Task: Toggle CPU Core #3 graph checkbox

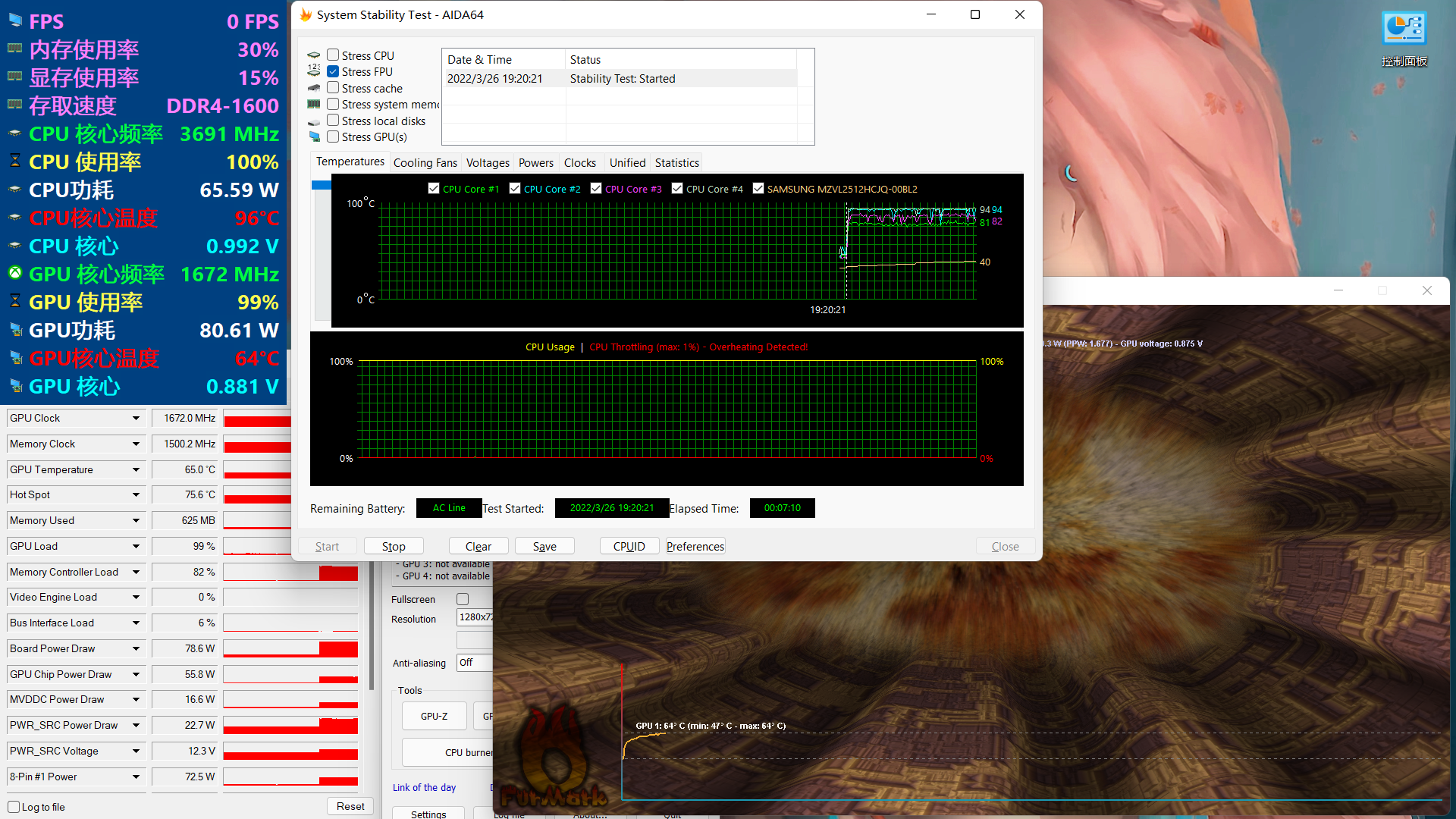Action: [596, 188]
